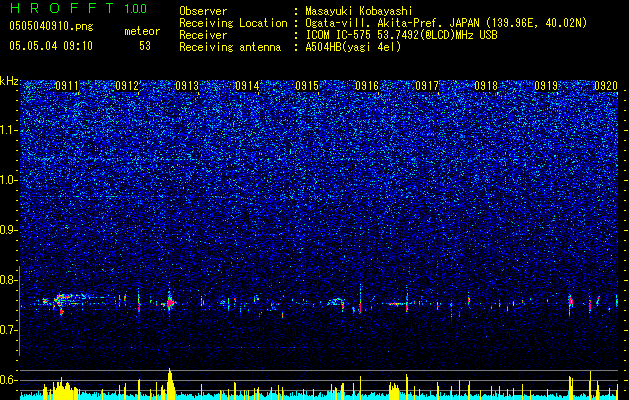Screen dimensions: 629x400
Task: Click the 0.8 kHz axis label
Action: 8,280
